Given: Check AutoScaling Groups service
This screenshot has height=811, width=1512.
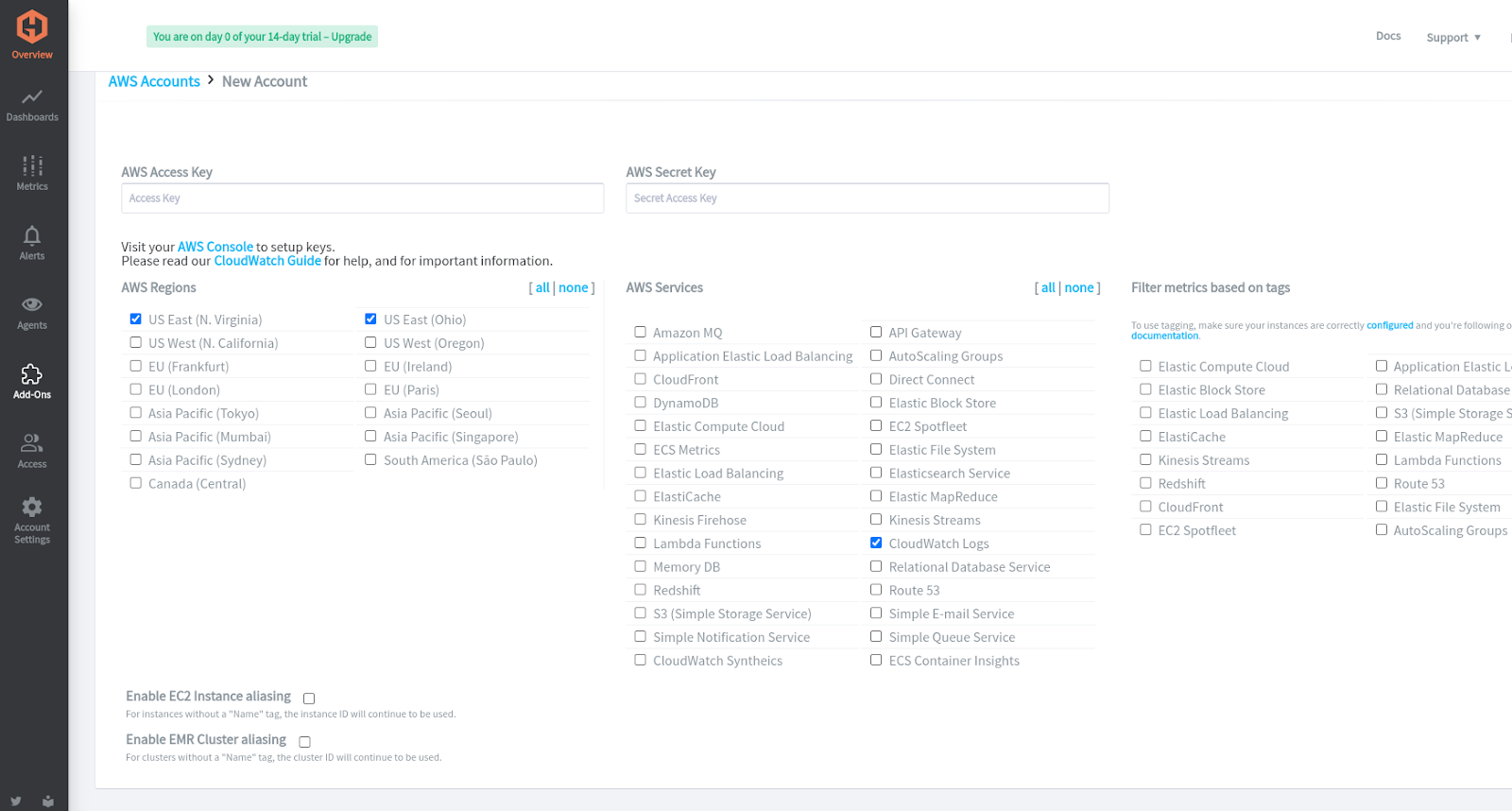Looking at the screenshot, I should click(876, 355).
